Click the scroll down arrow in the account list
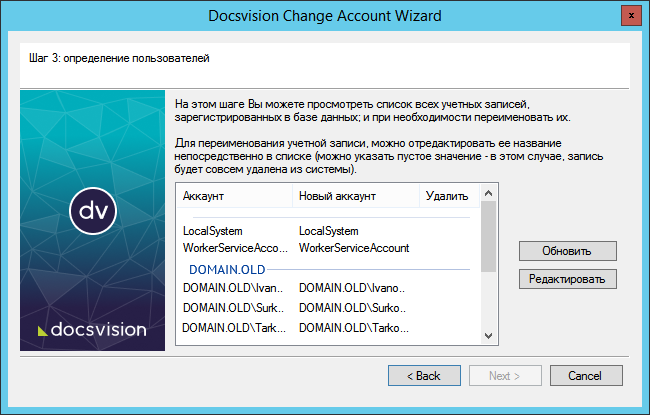The width and height of the screenshot is (650, 415). [x=489, y=336]
